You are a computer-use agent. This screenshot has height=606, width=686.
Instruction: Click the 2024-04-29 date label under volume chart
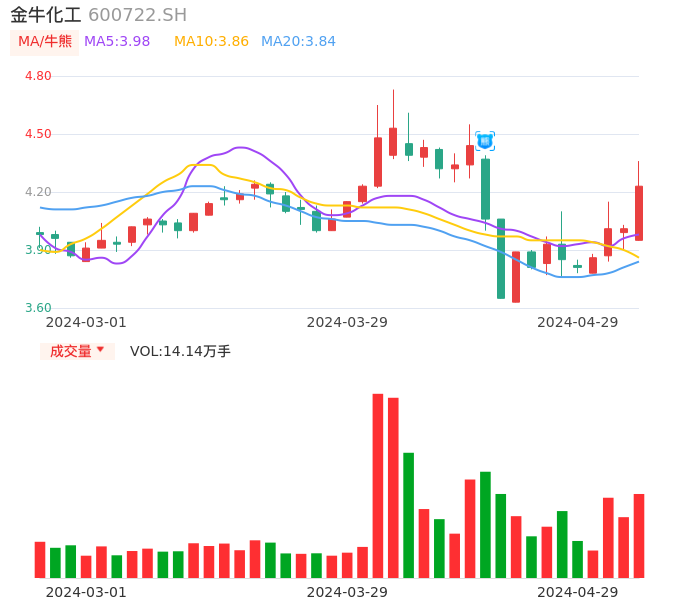click(x=577, y=592)
